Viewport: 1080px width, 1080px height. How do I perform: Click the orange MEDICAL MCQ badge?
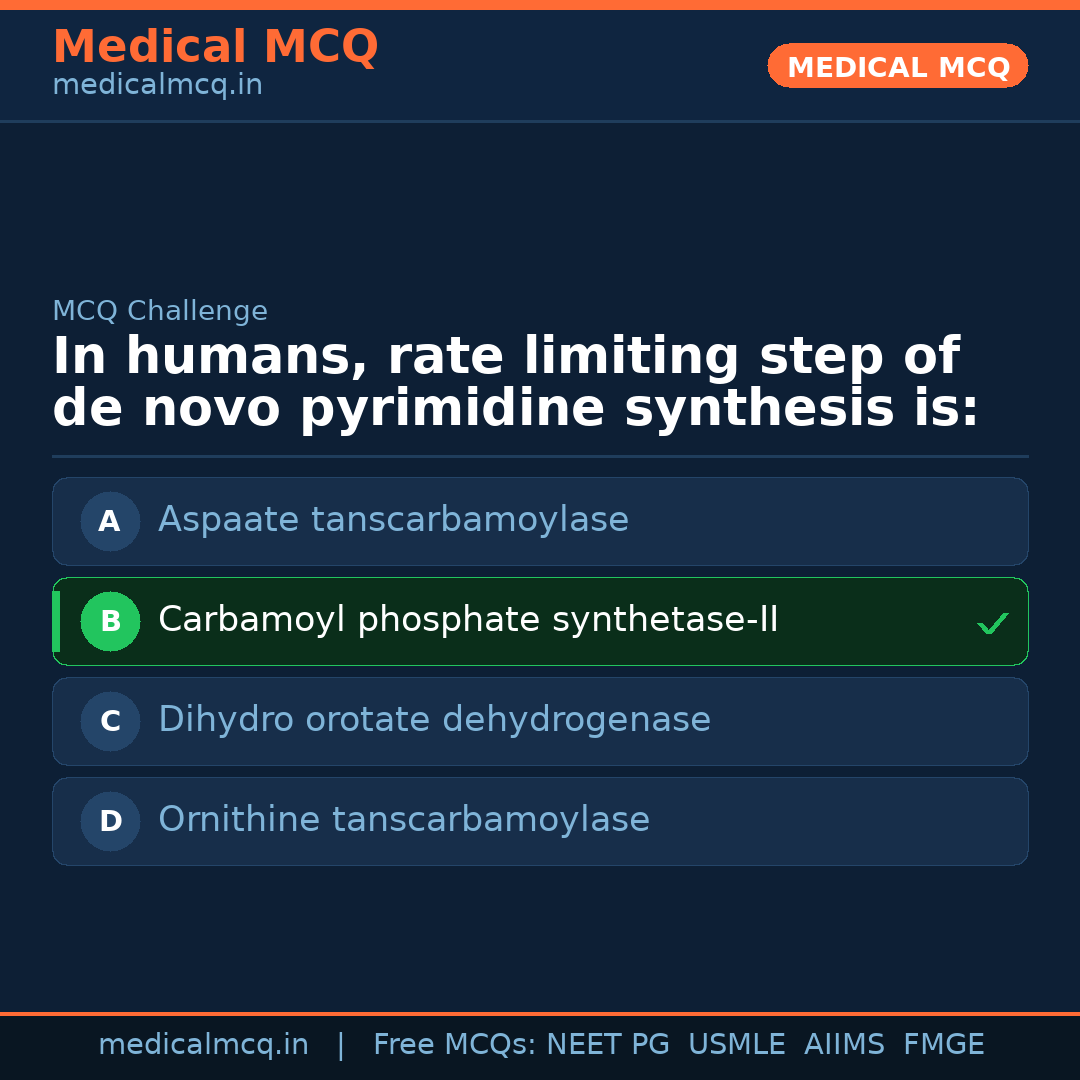tap(897, 67)
